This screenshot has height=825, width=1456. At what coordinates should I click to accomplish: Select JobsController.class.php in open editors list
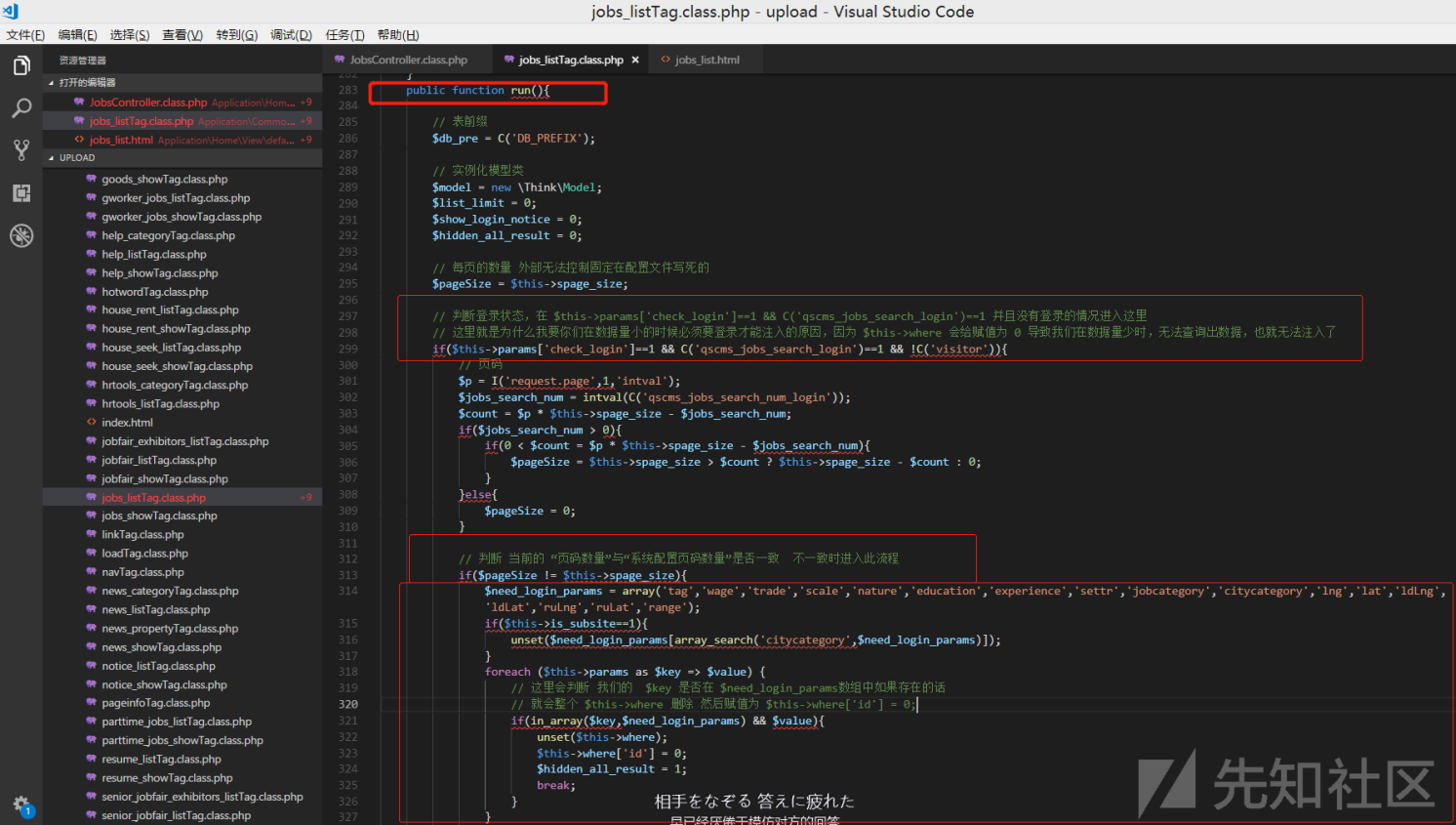tap(148, 103)
